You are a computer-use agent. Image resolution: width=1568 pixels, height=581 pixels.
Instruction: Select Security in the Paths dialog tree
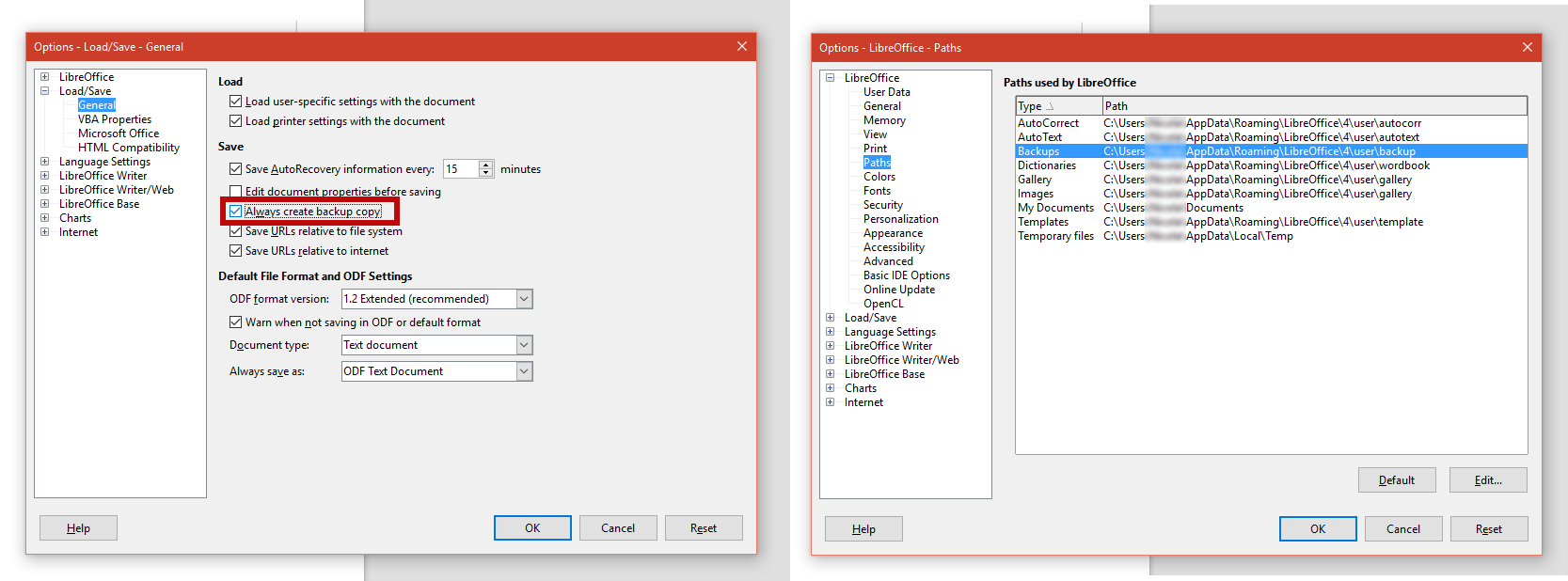click(883, 205)
